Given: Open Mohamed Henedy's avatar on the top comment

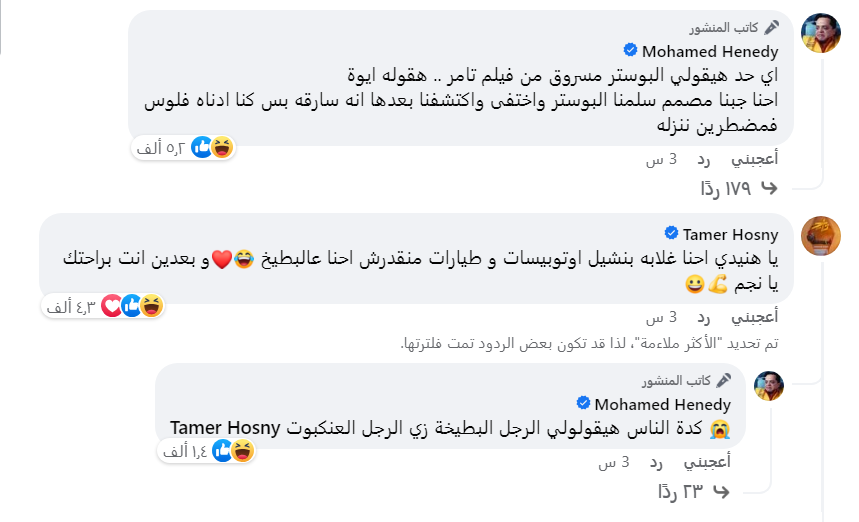Looking at the screenshot, I should click(821, 33).
